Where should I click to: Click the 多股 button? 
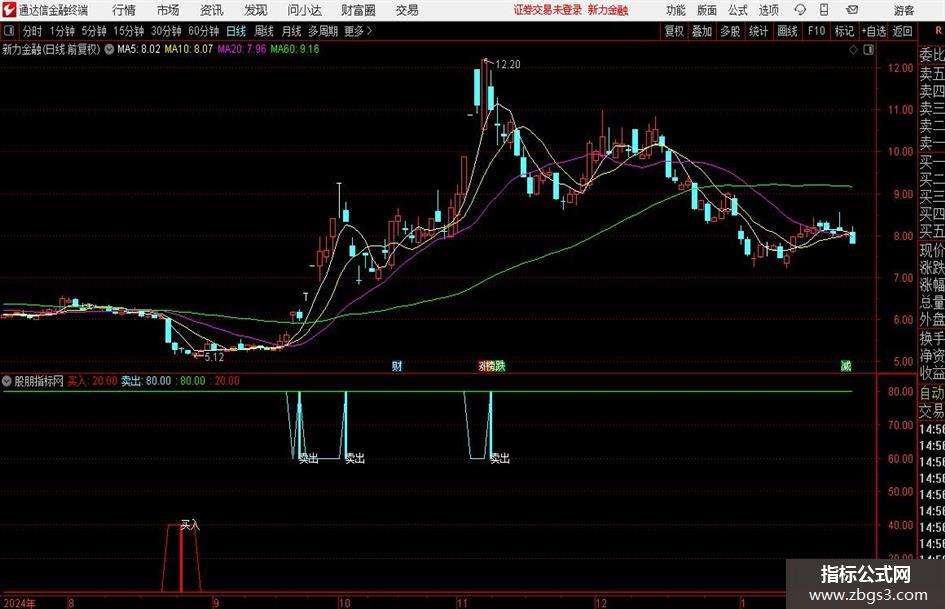click(x=730, y=31)
